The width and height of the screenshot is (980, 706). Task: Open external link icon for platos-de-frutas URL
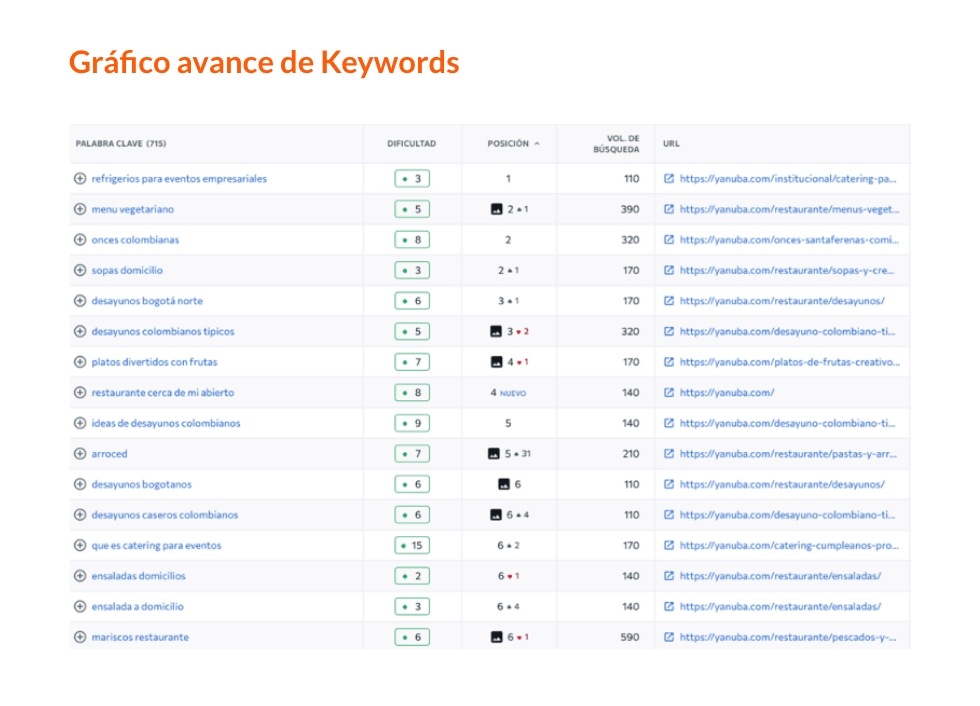pyautogui.click(x=669, y=362)
